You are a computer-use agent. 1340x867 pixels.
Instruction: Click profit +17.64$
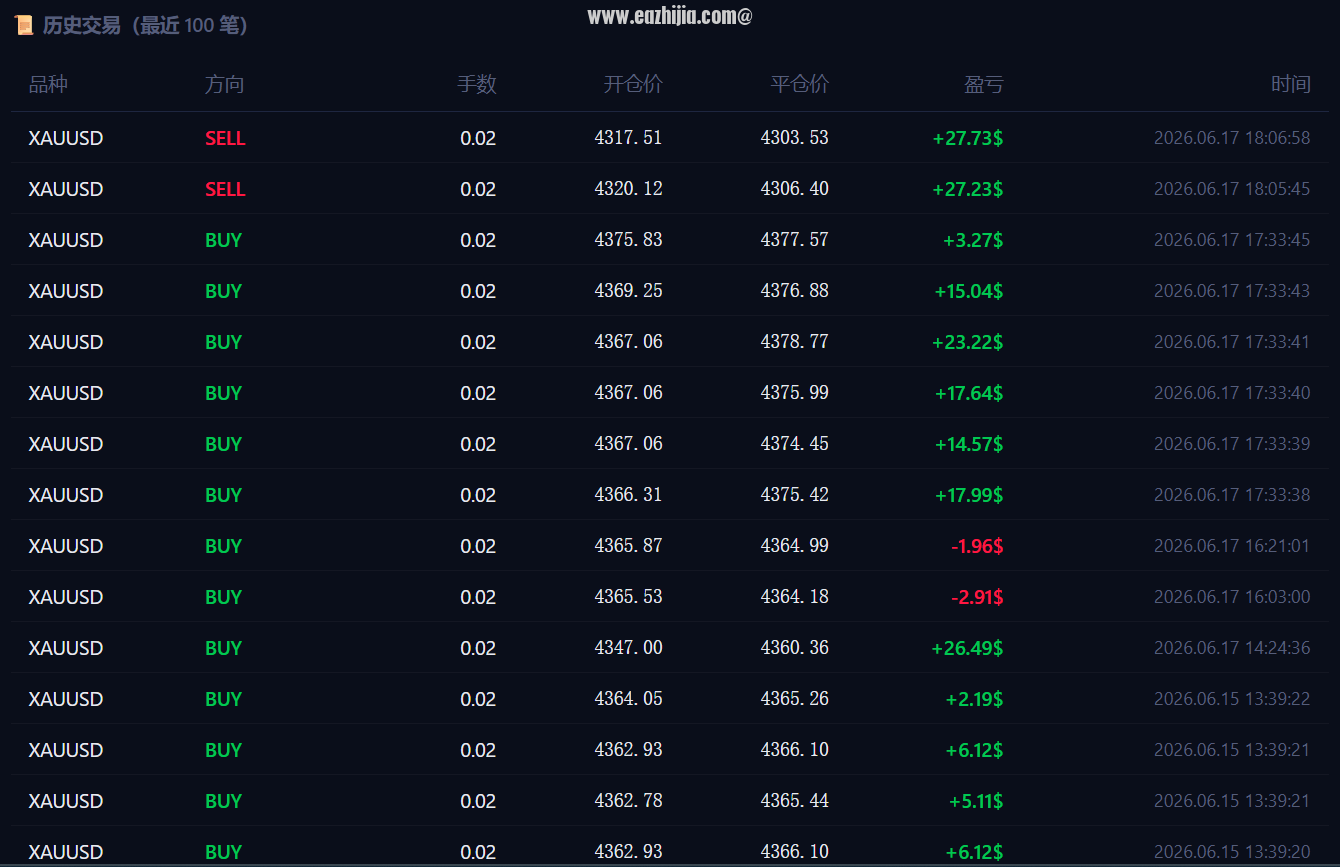[969, 393]
